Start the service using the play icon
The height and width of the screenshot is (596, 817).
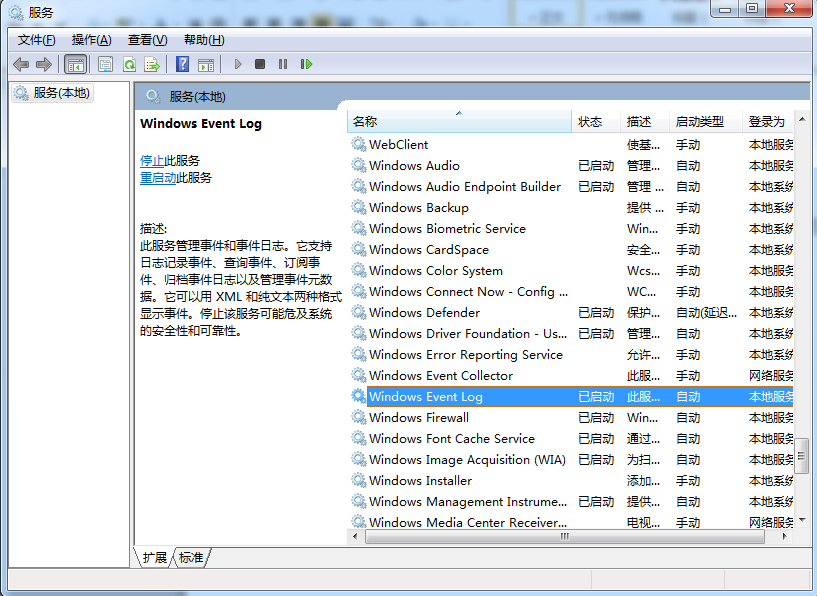237,64
